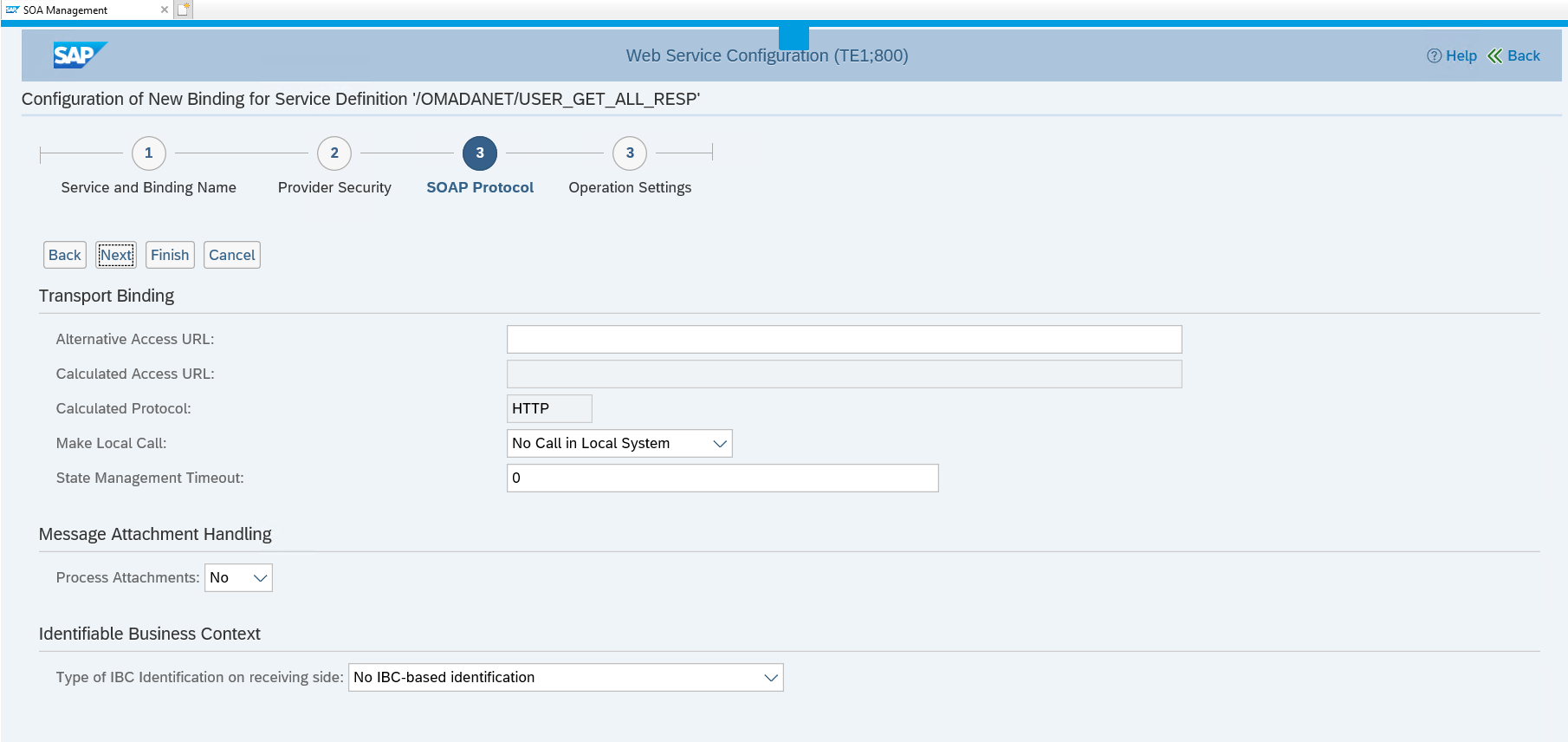Focus the State Management Timeout field
The image size is (1568, 742).
click(x=722, y=478)
